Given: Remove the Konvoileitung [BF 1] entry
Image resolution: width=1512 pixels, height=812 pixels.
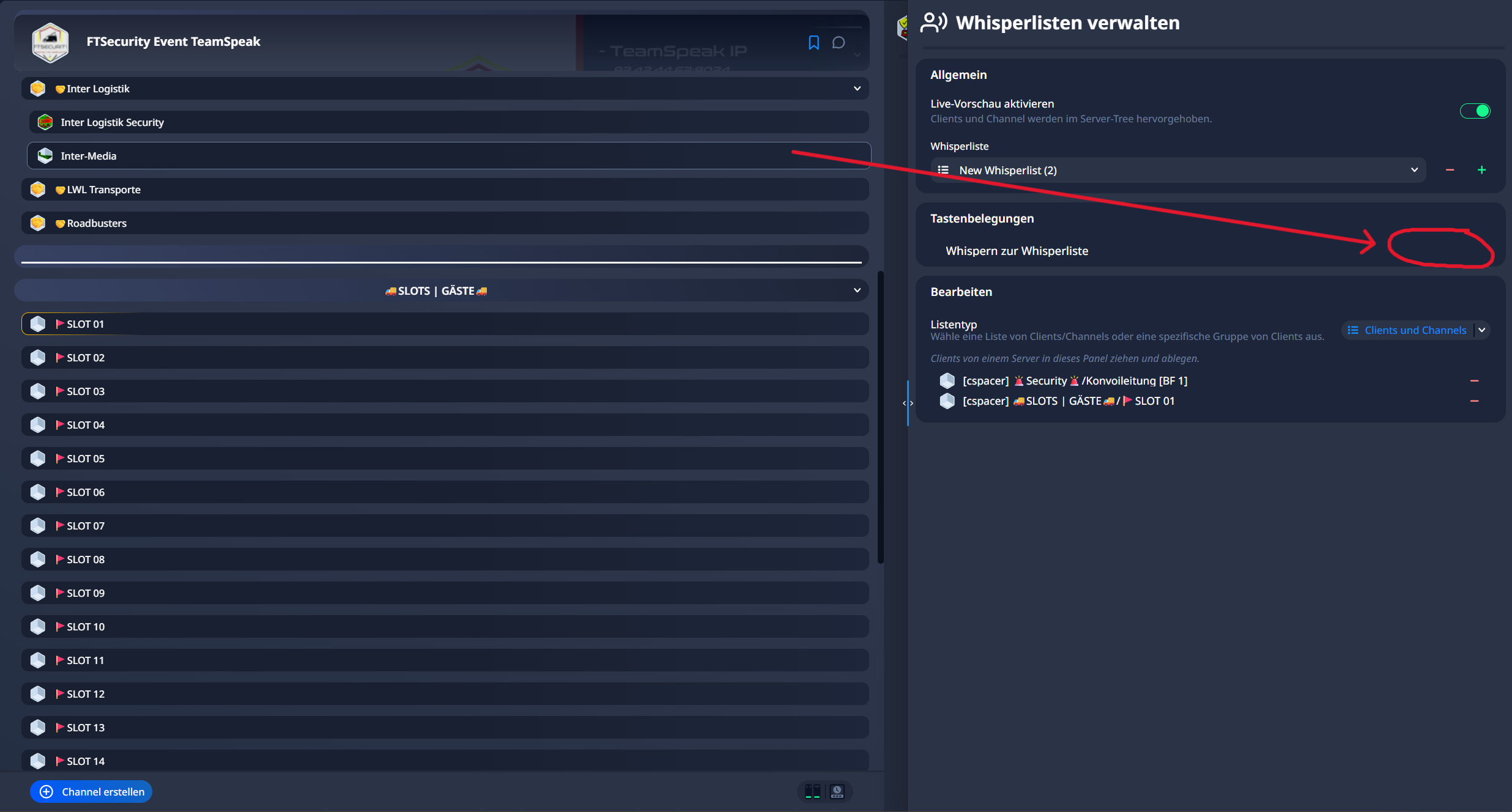Looking at the screenshot, I should click(1474, 381).
